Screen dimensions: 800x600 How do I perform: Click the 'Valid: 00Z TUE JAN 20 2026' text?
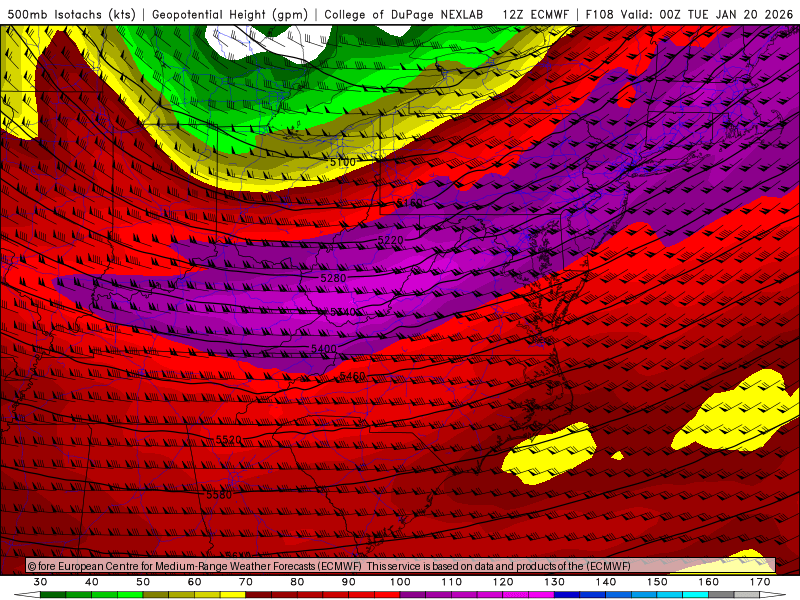(707, 14)
